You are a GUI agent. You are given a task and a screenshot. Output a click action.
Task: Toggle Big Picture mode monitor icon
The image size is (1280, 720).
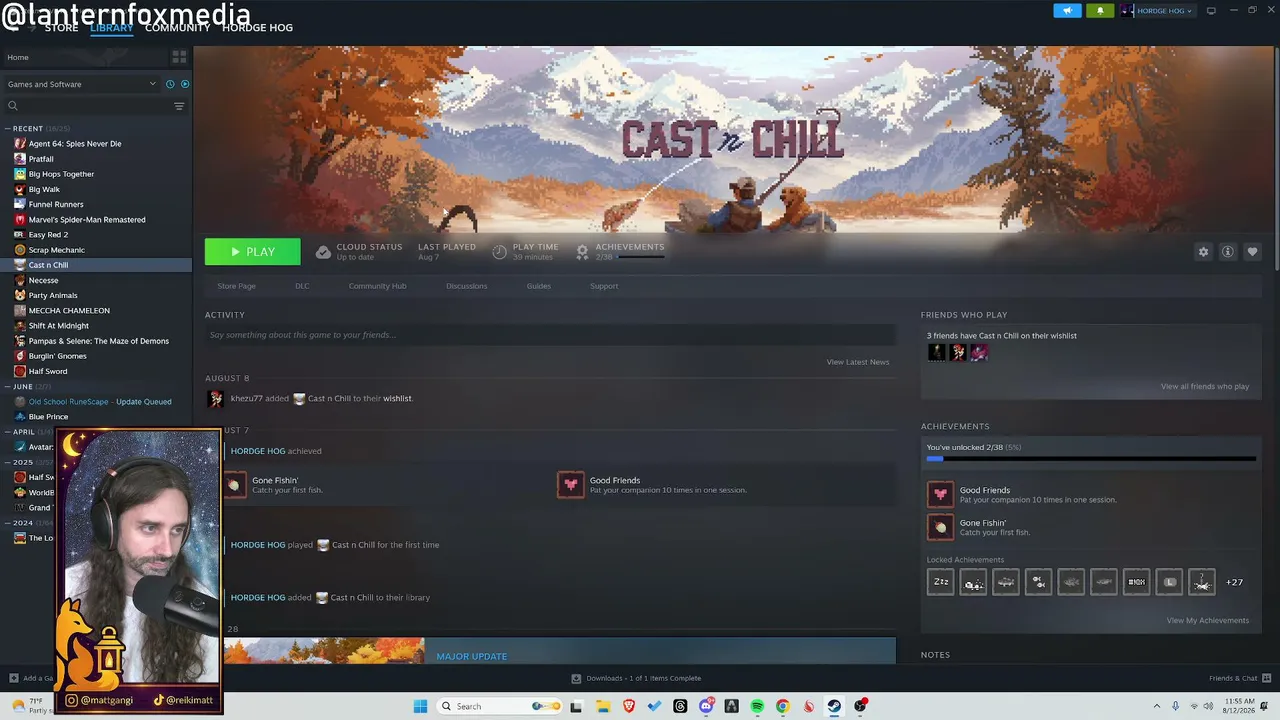tap(1211, 11)
